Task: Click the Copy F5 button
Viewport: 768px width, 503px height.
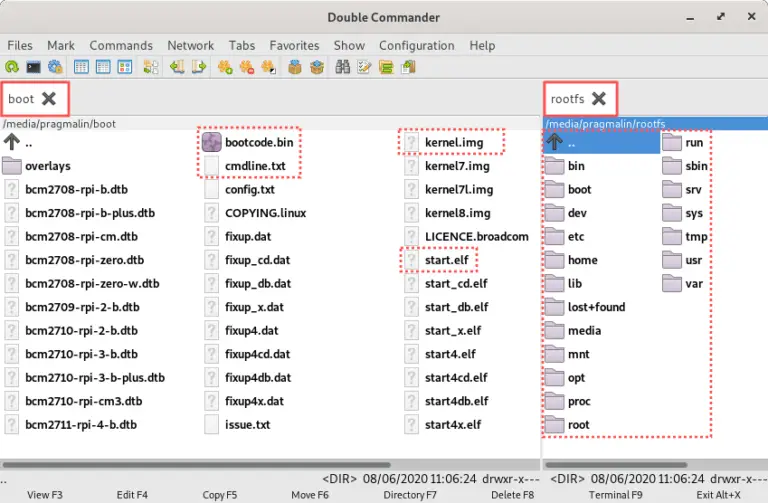Action: tap(220, 495)
